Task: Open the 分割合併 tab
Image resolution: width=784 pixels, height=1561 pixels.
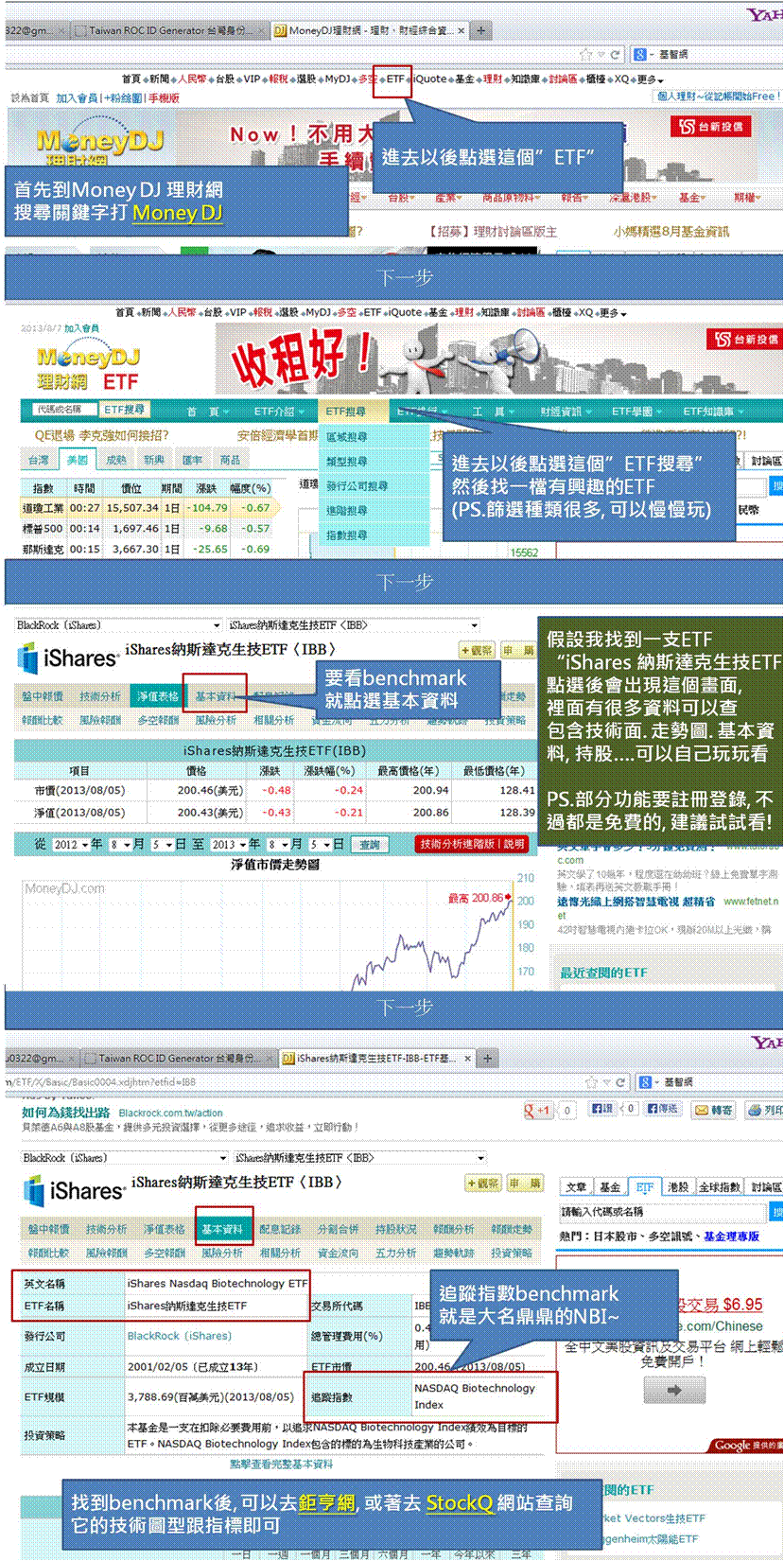Action: tap(338, 1229)
